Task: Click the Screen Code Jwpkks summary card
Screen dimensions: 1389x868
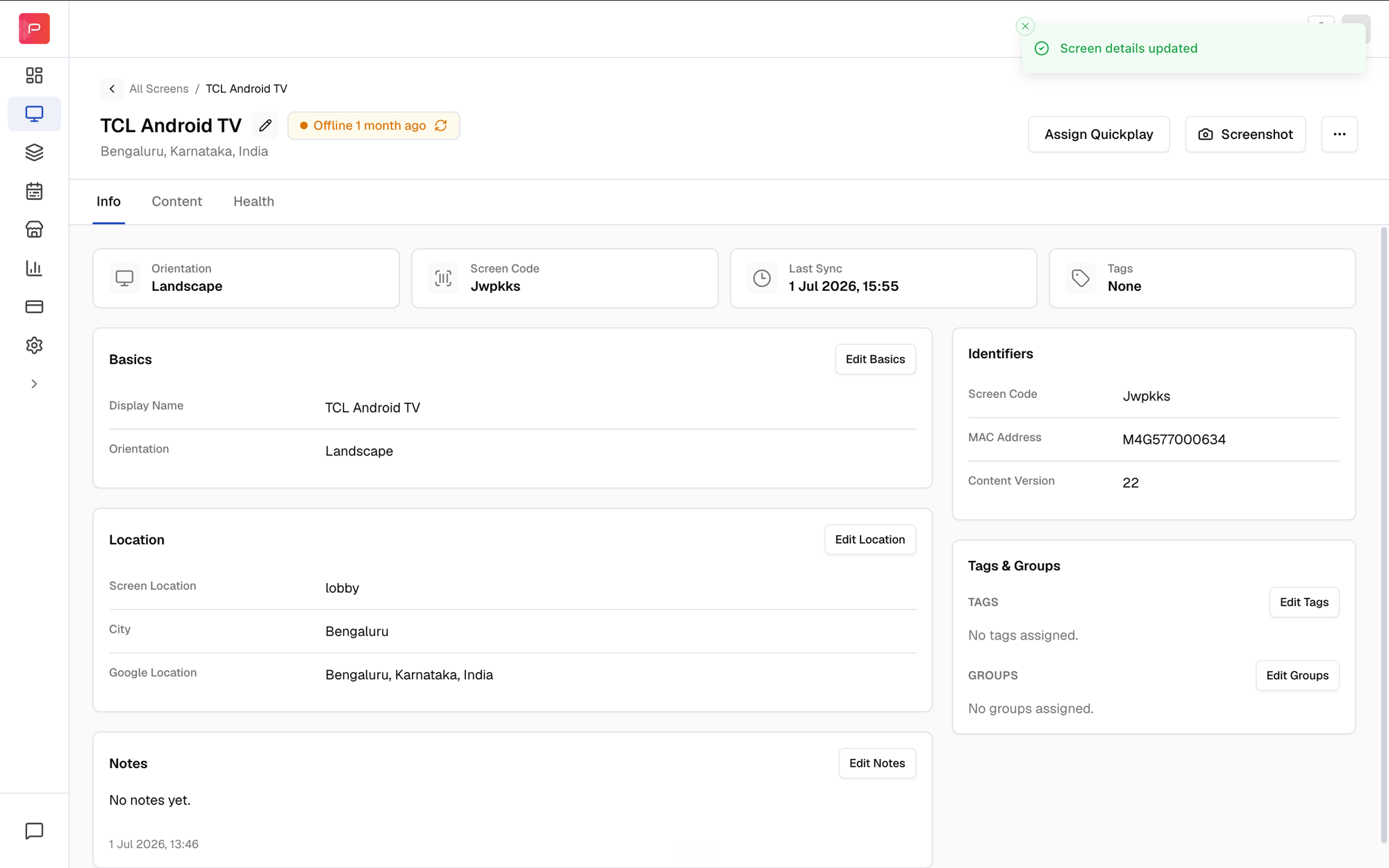Action: pos(565,278)
